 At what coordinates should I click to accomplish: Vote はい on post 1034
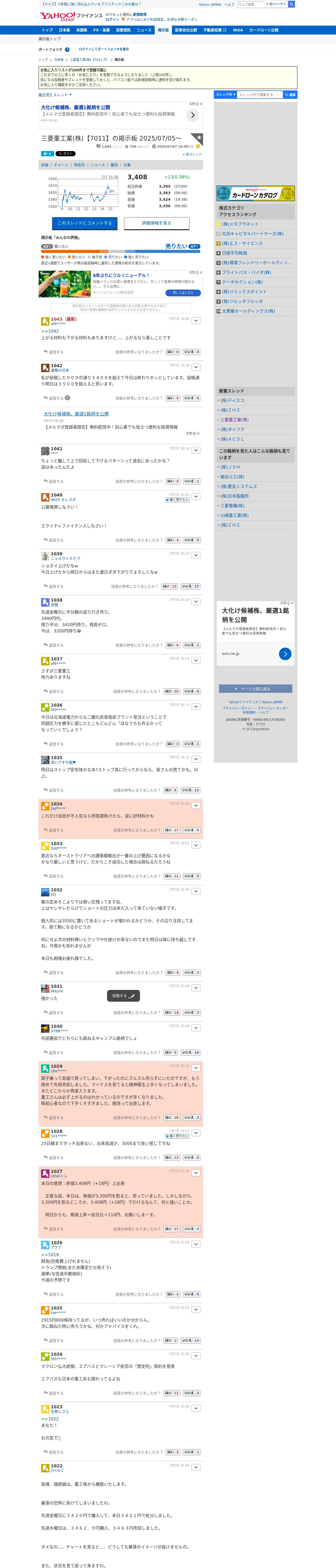pyautogui.click(x=172, y=830)
